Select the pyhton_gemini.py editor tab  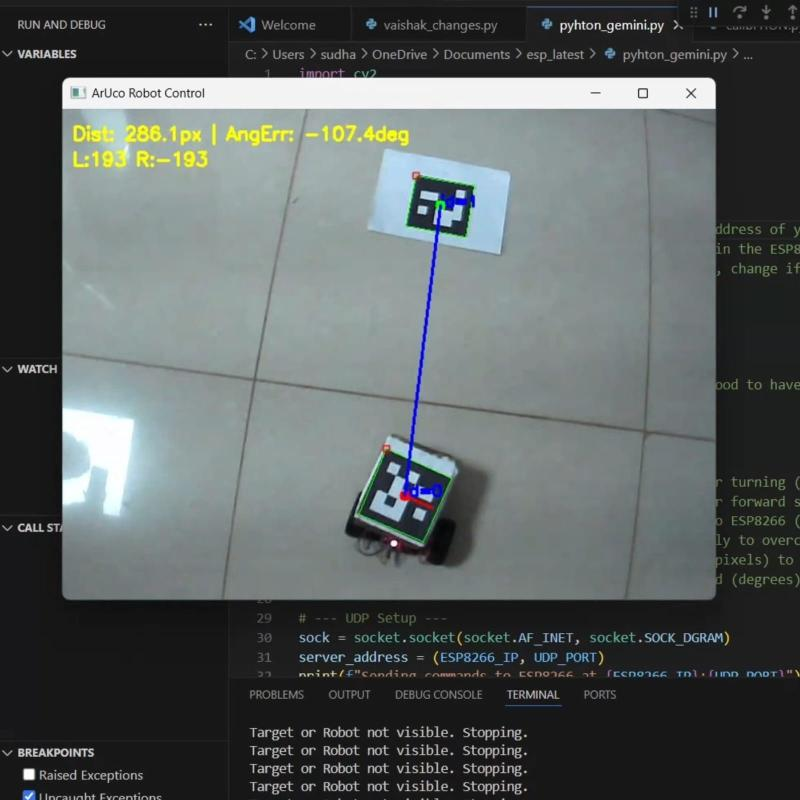coord(611,25)
